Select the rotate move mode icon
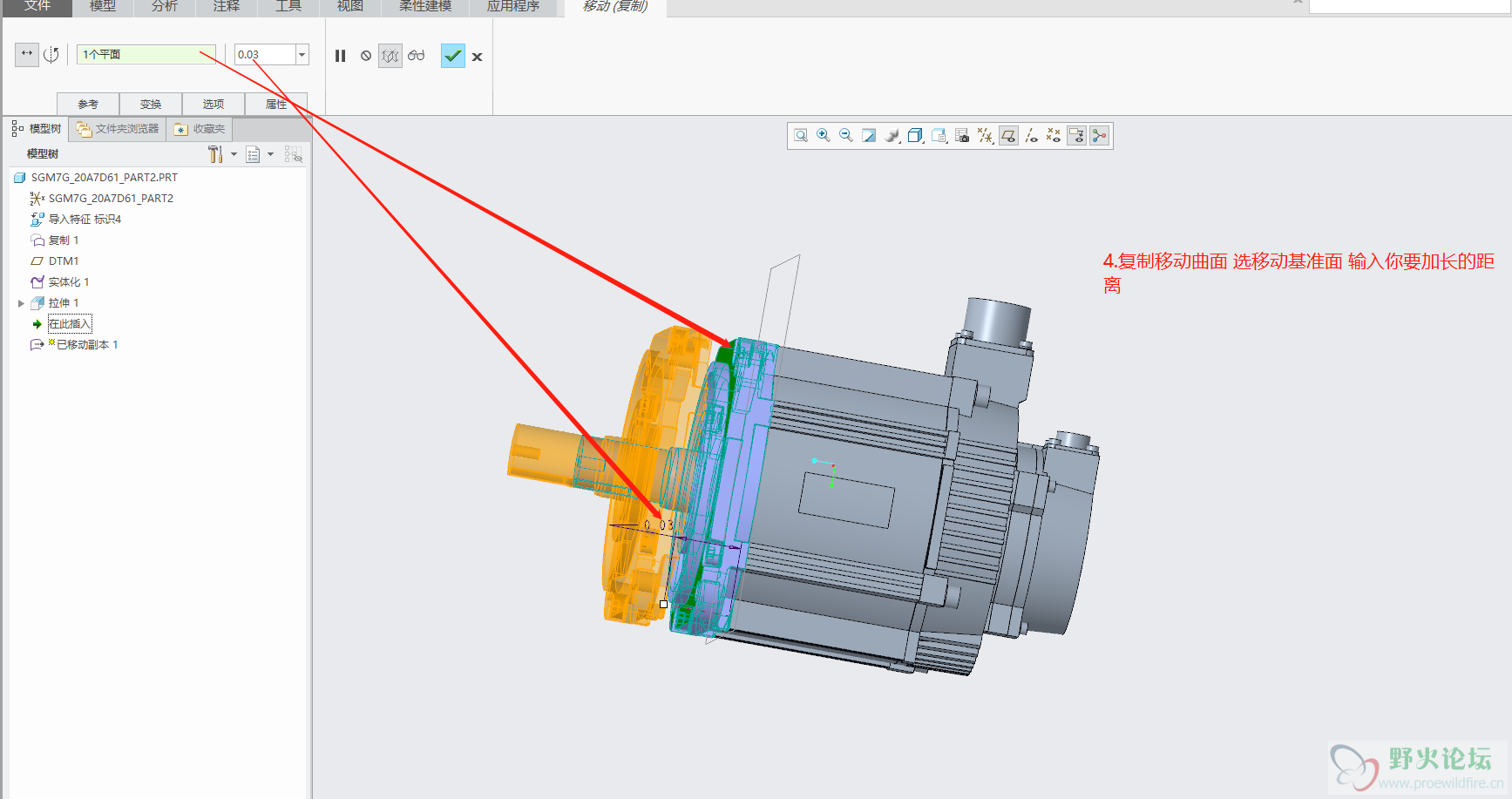The width and height of the screenshot is (1512, 799). (51, 54)
